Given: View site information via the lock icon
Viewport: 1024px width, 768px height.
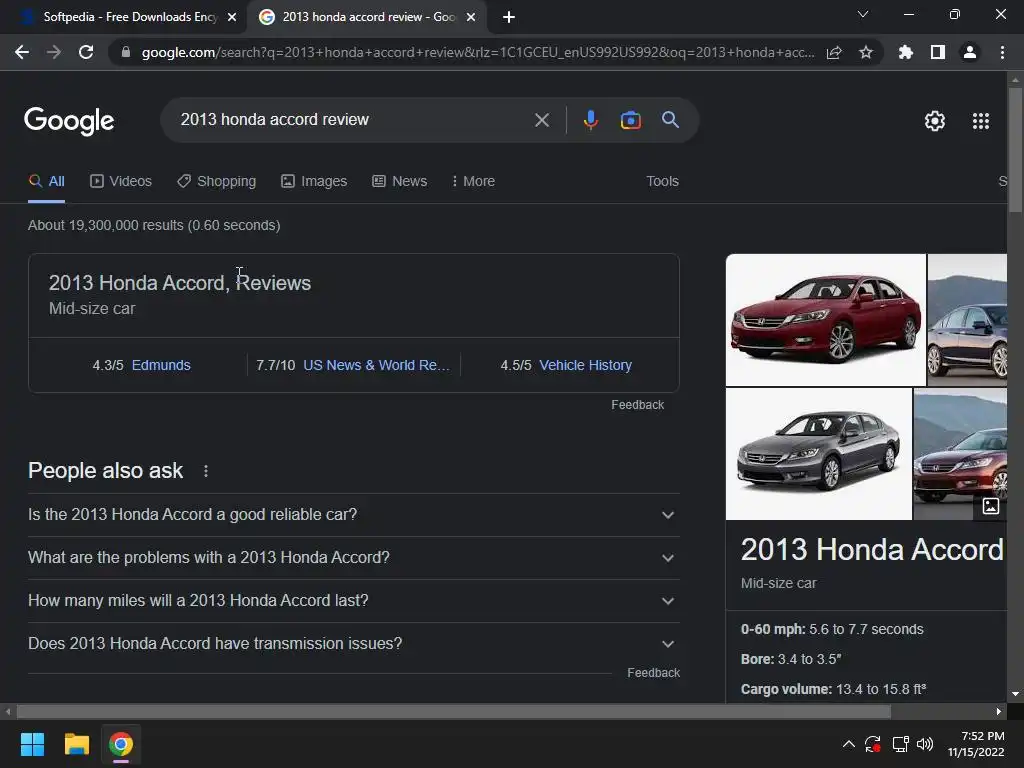Looking at the screenshot, I should pos(126,52).
